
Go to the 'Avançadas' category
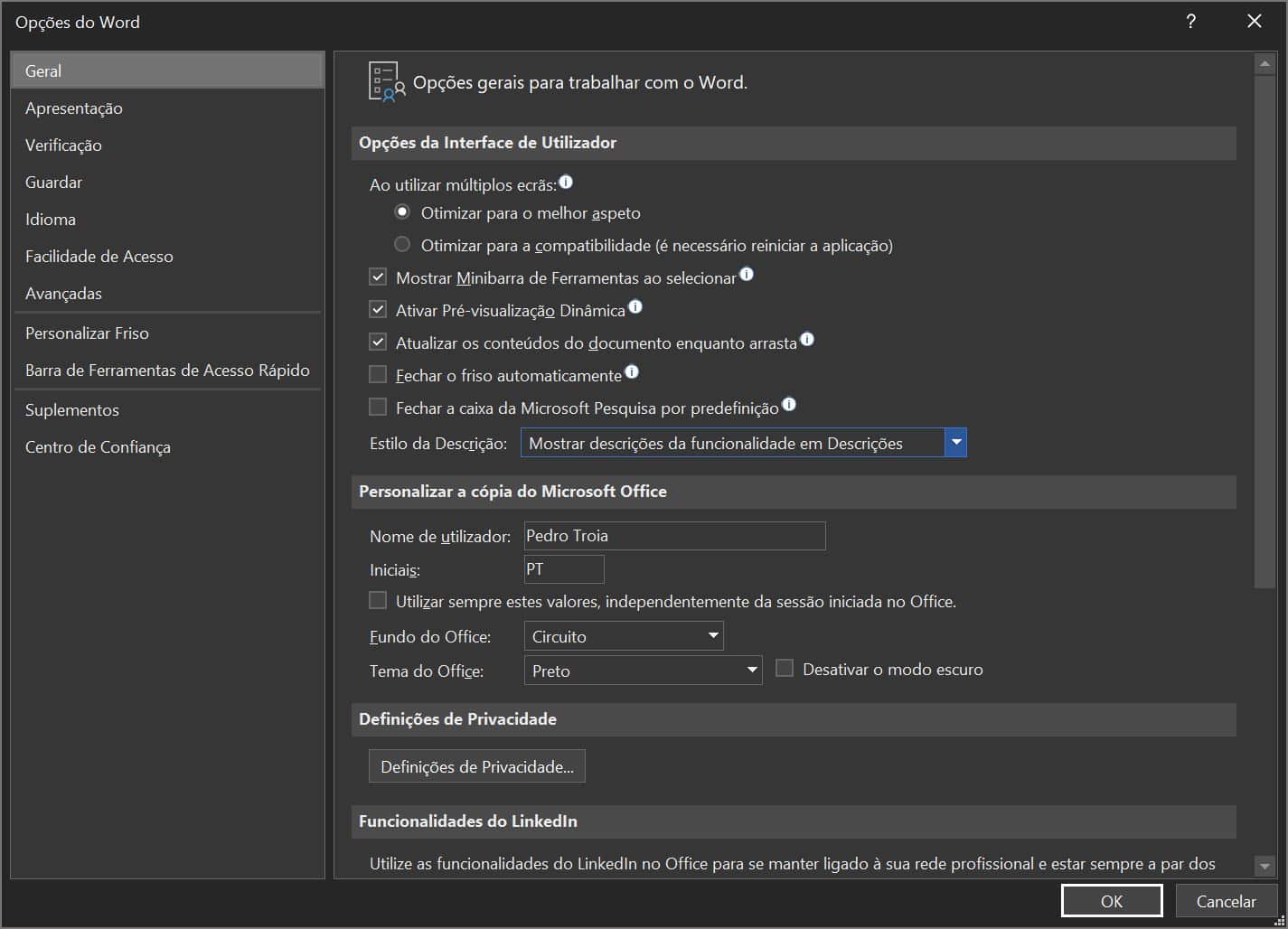click(63, 294)
